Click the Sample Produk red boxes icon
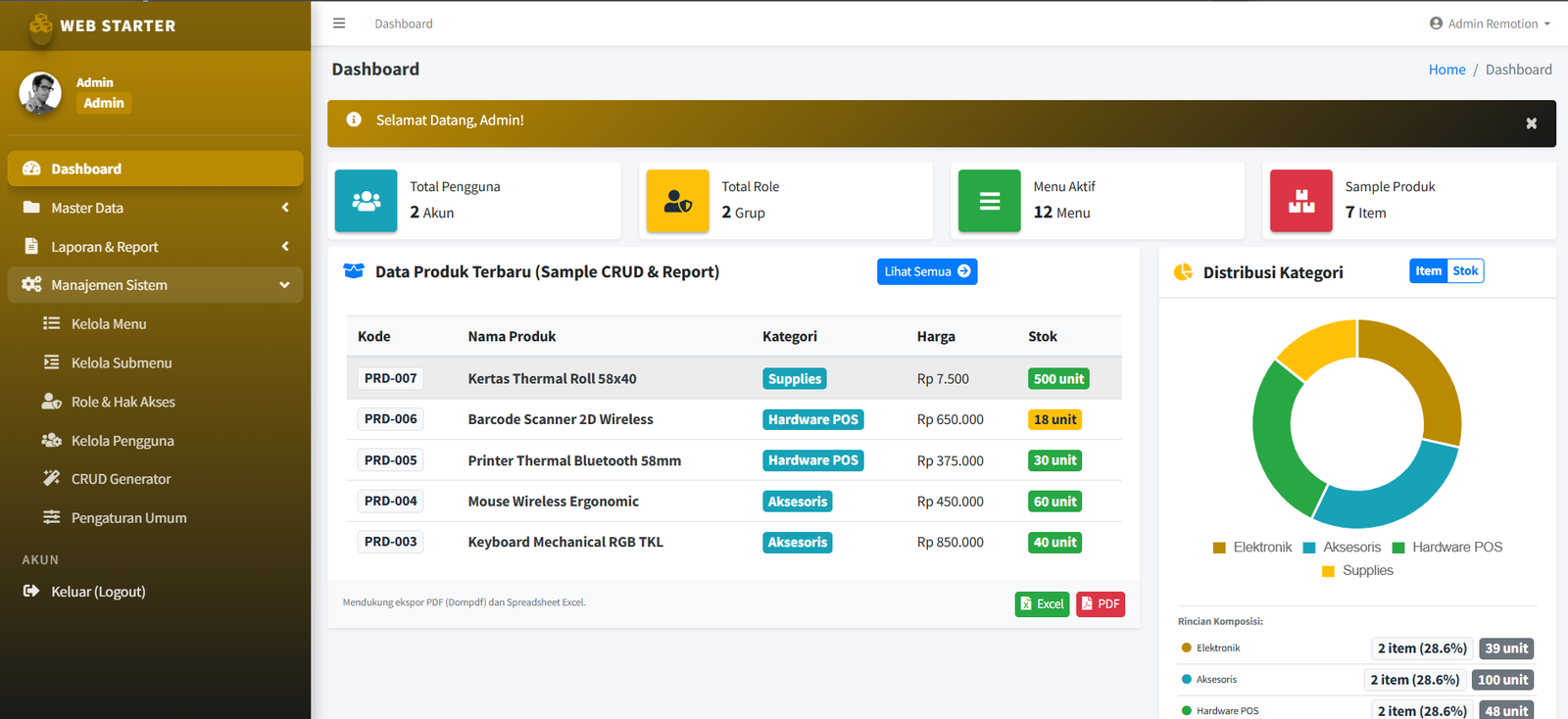1568x719 pixels. [1301, 201]
